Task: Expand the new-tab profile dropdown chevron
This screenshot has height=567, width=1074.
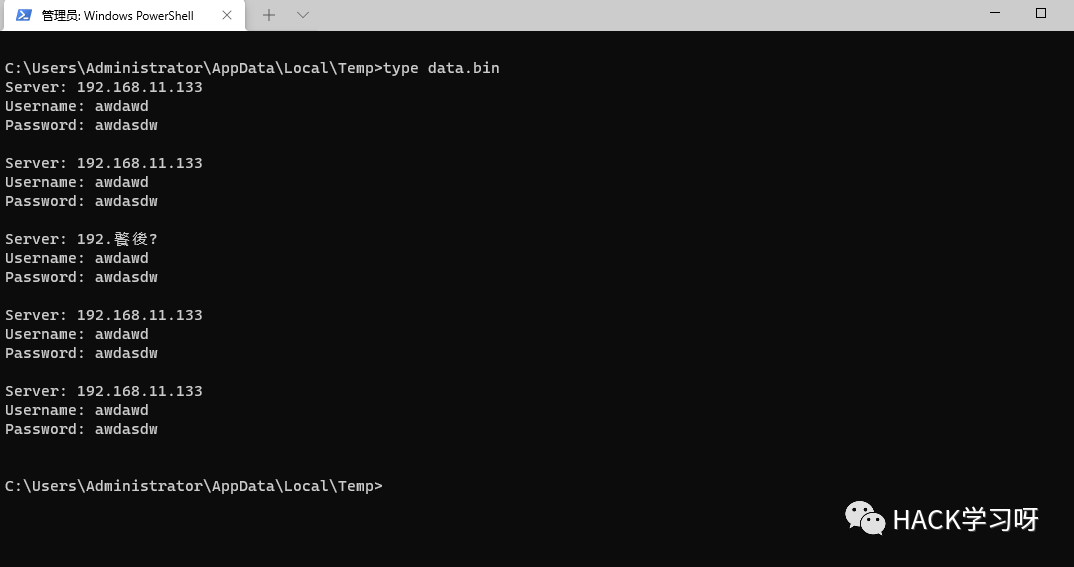Action: pos(303,15)
